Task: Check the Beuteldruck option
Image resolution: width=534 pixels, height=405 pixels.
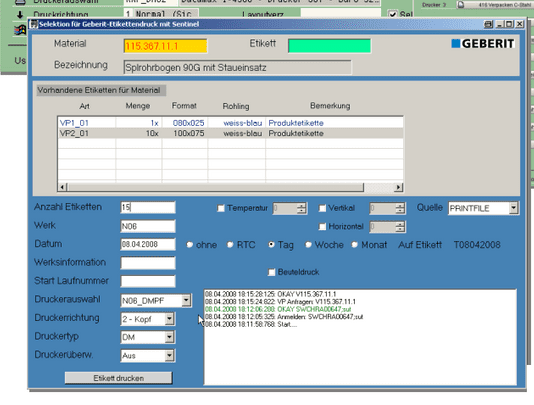Action: point(271,272)
